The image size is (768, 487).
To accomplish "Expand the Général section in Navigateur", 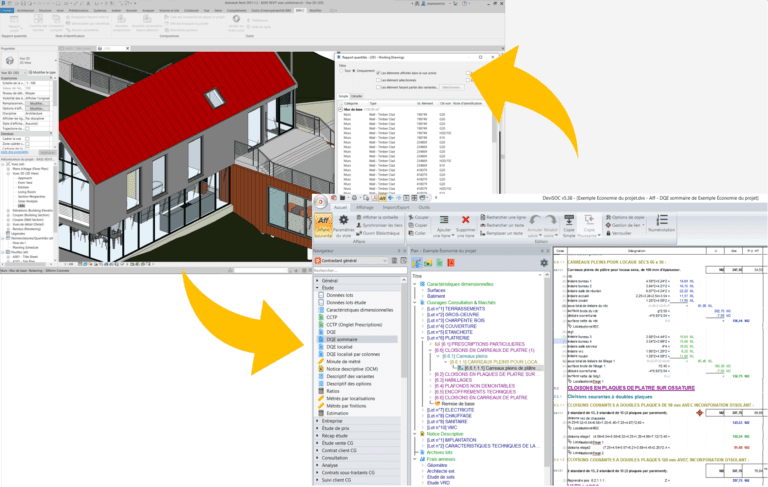I will (317, 281).
